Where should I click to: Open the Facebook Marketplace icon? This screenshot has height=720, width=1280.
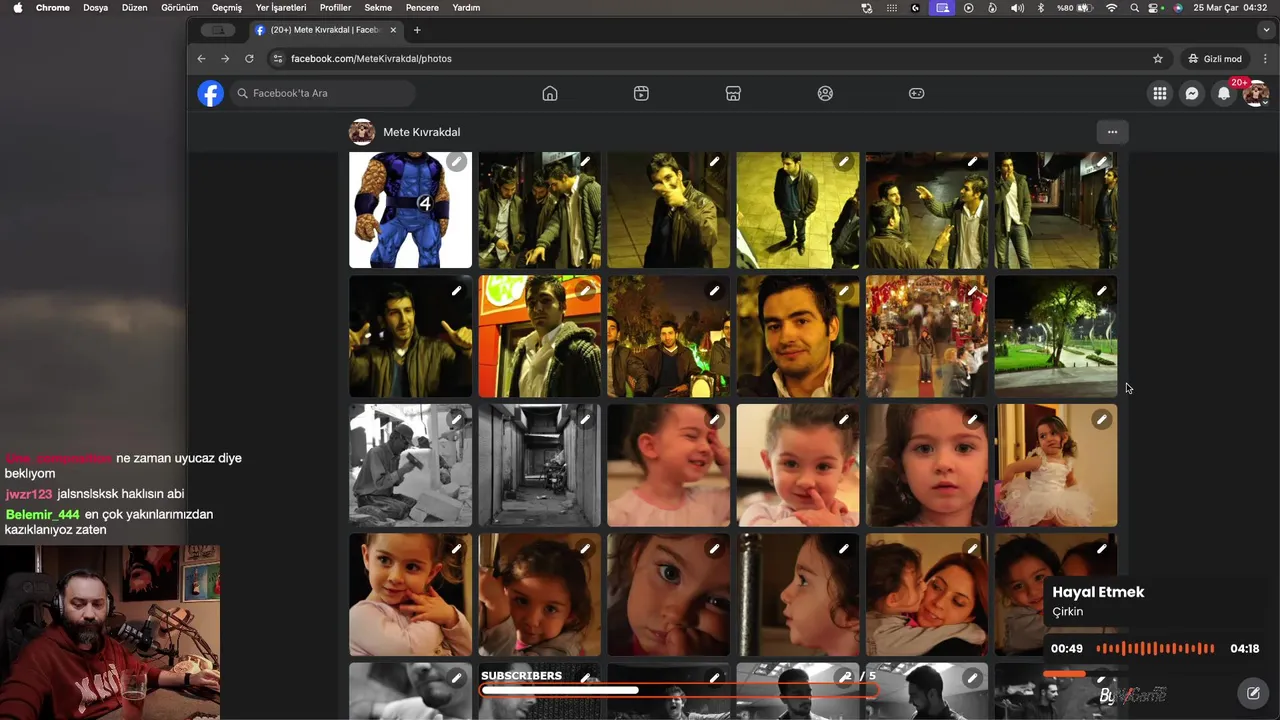[733, 93]
